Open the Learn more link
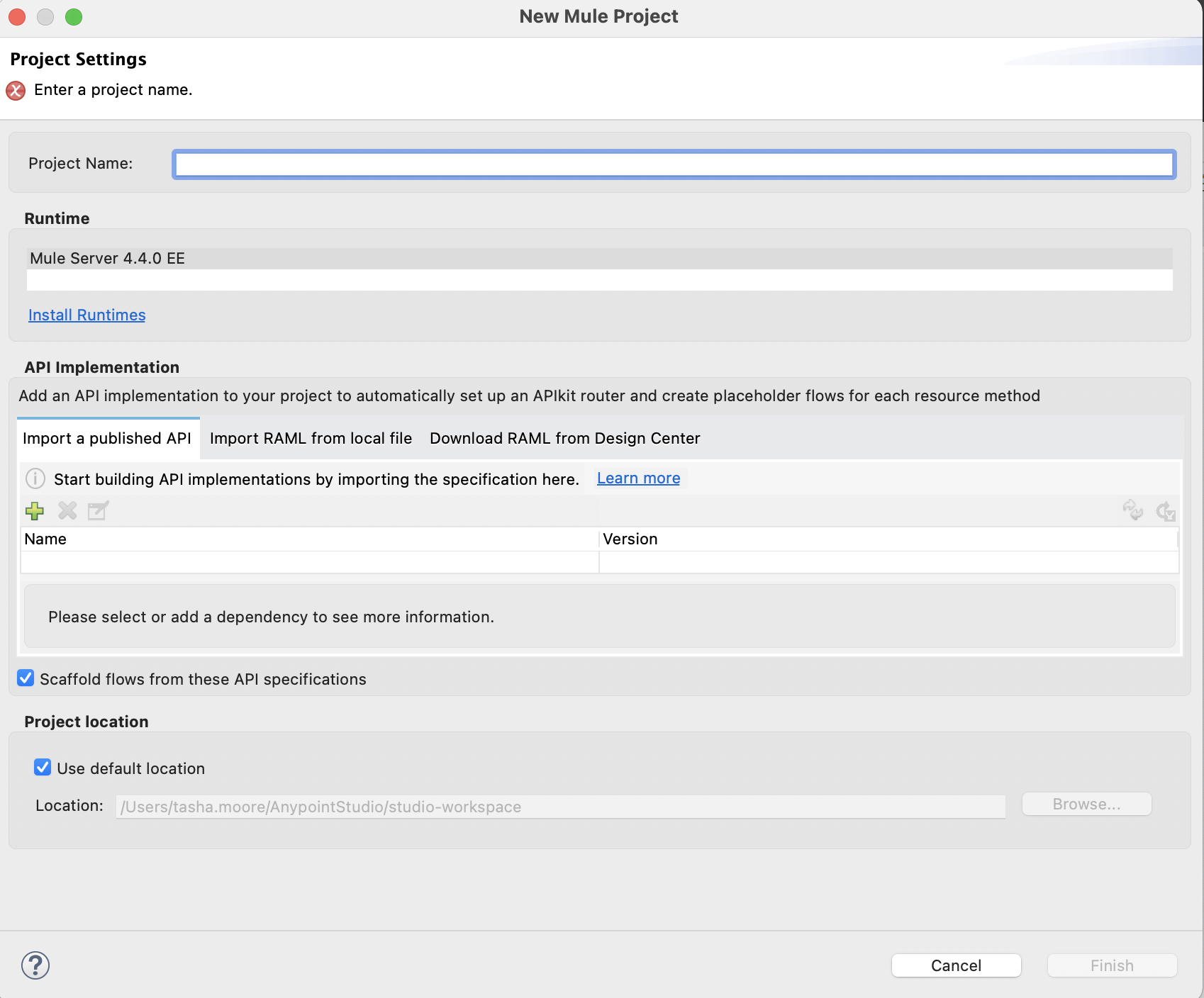The width and height of the screenshot is (1204, 998). click(x=637, y=478)
